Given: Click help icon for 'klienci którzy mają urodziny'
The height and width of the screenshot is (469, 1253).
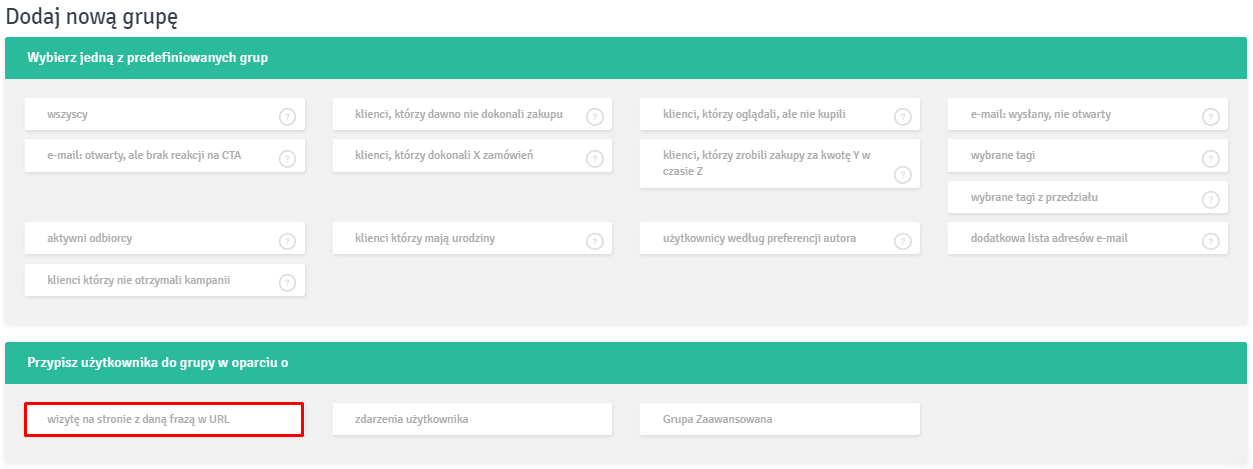Looking at the screenshot, I should [x=595, y=242].
